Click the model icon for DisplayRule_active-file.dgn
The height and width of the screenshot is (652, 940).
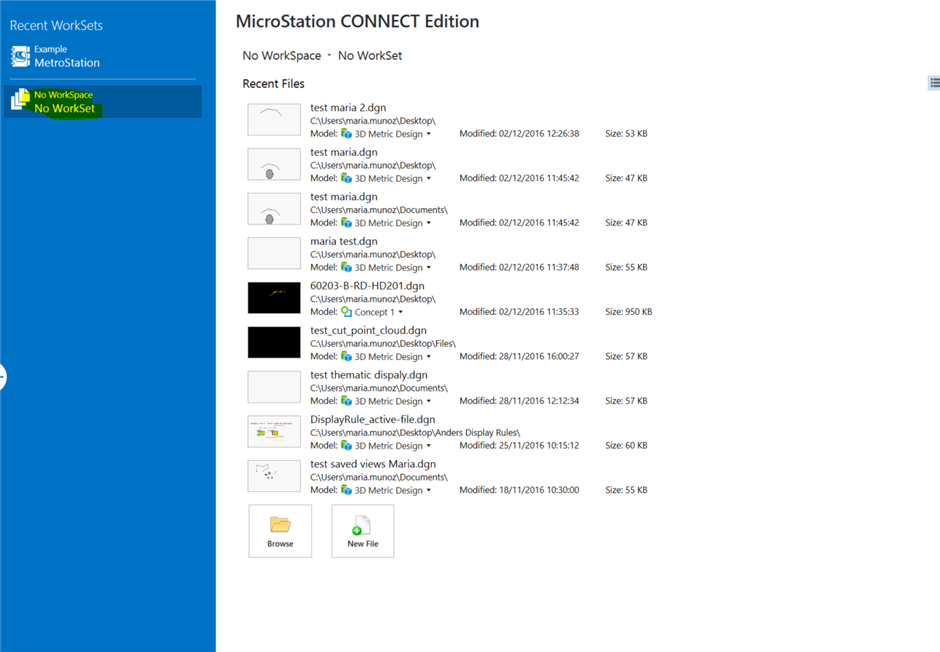coord(347,445)
